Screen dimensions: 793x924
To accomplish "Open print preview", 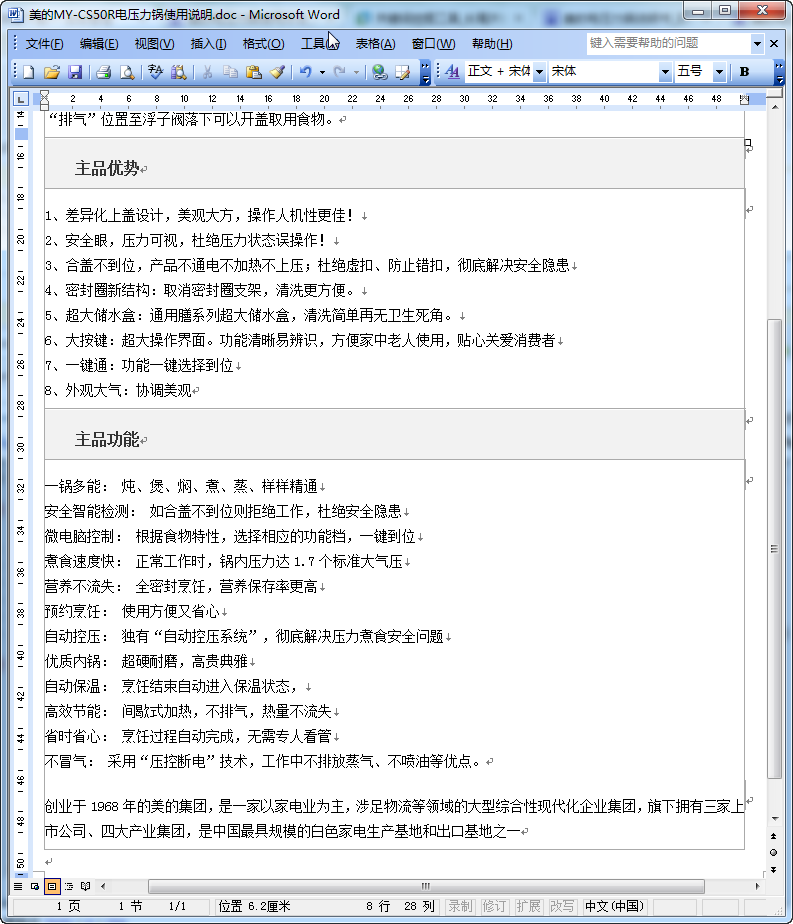I will pos(127,72).
